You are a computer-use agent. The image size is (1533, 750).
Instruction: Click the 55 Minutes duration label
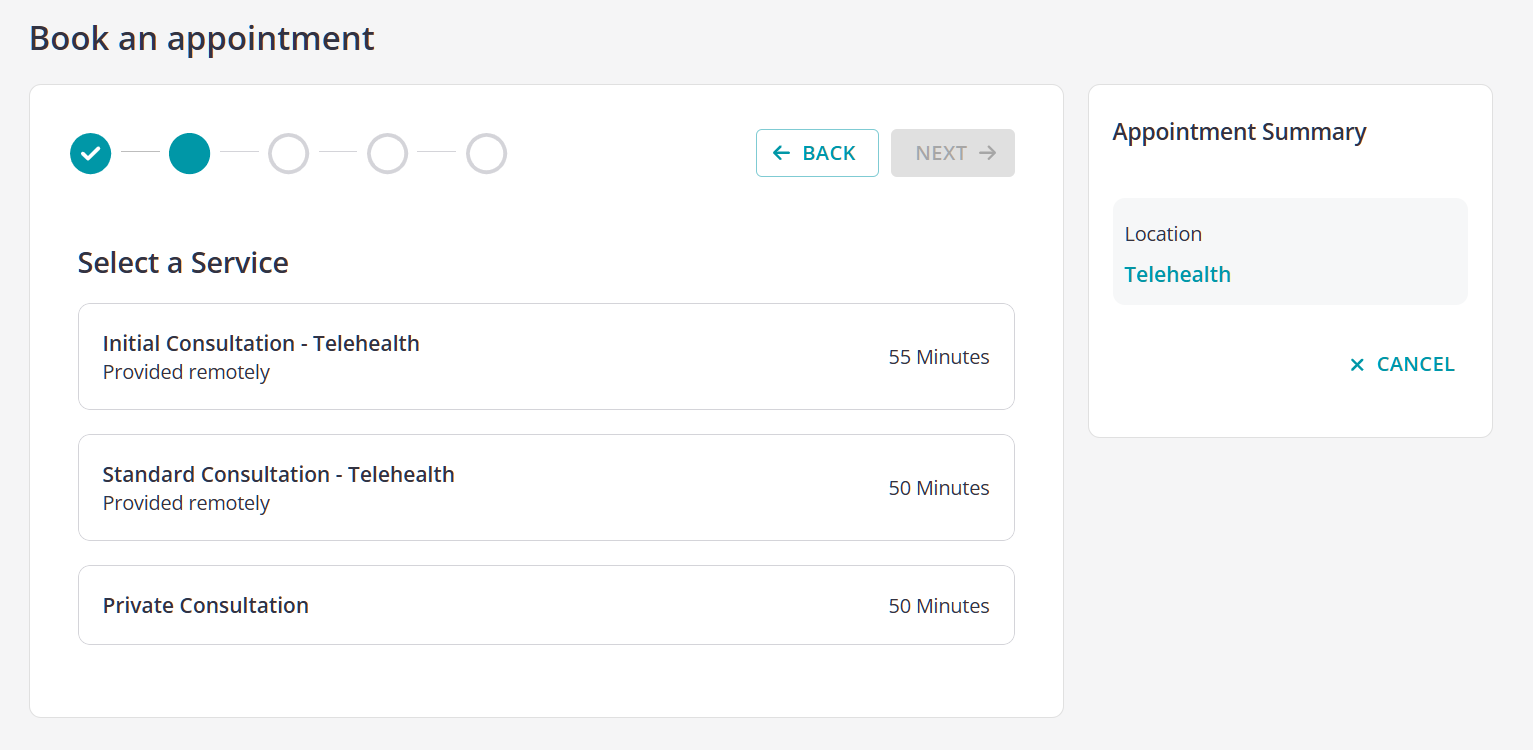pyautogui.click(x=938, y=357)
